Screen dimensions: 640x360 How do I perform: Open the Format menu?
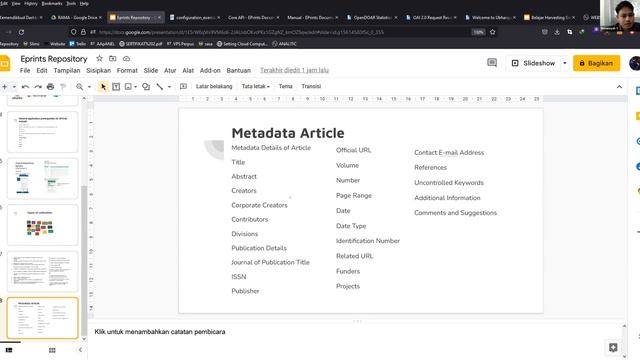[x=127, y=71]
